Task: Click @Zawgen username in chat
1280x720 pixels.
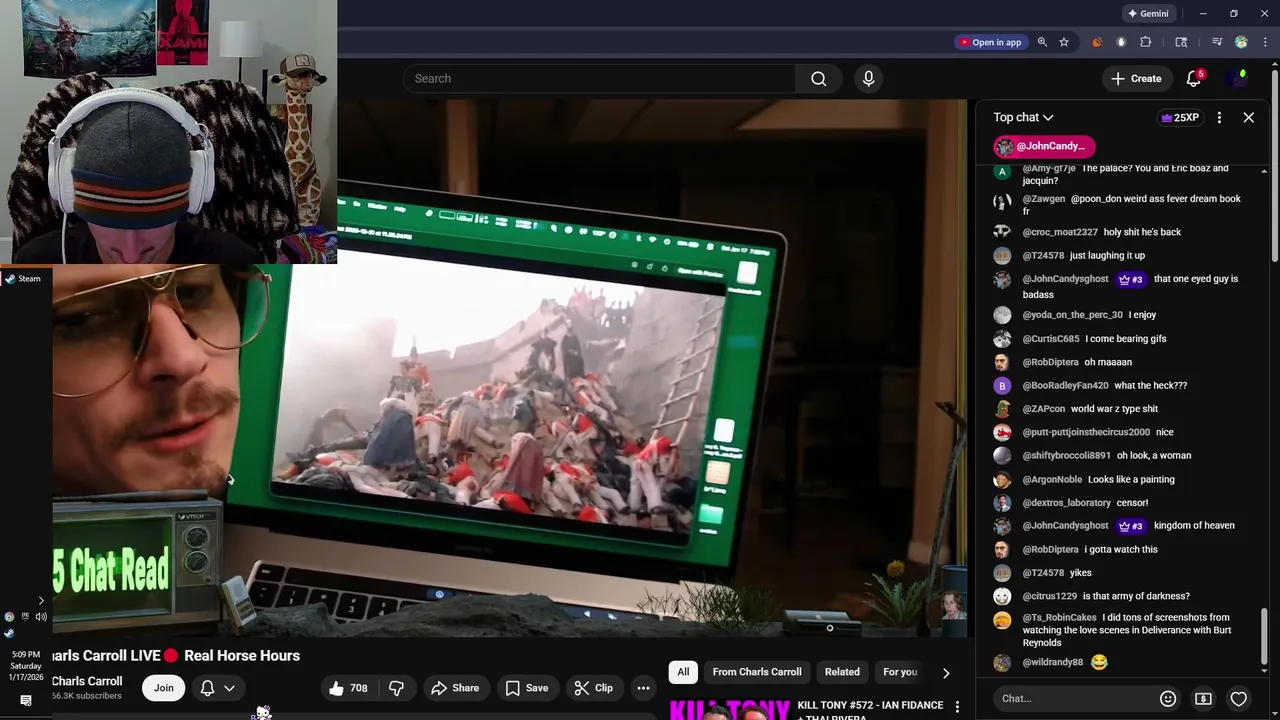Action: [1043, 199]
